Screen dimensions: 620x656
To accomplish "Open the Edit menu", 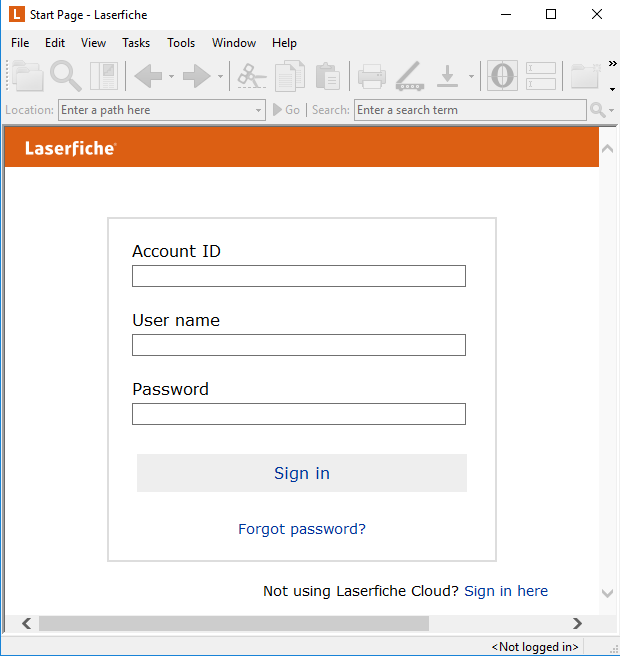I will click(x=55, y=43).
